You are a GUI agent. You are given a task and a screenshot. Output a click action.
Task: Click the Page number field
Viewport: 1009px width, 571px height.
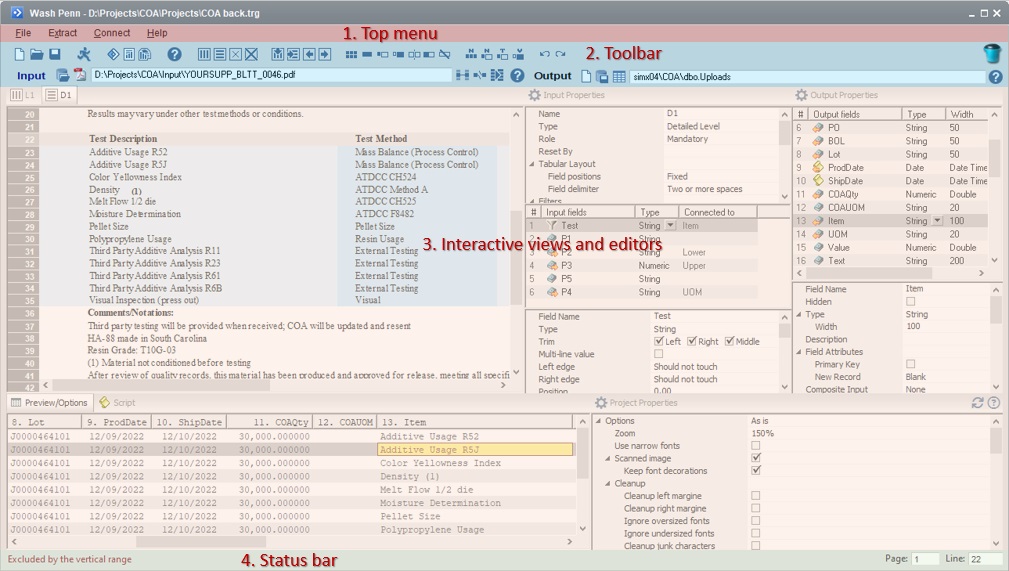[x=924, y=559]
